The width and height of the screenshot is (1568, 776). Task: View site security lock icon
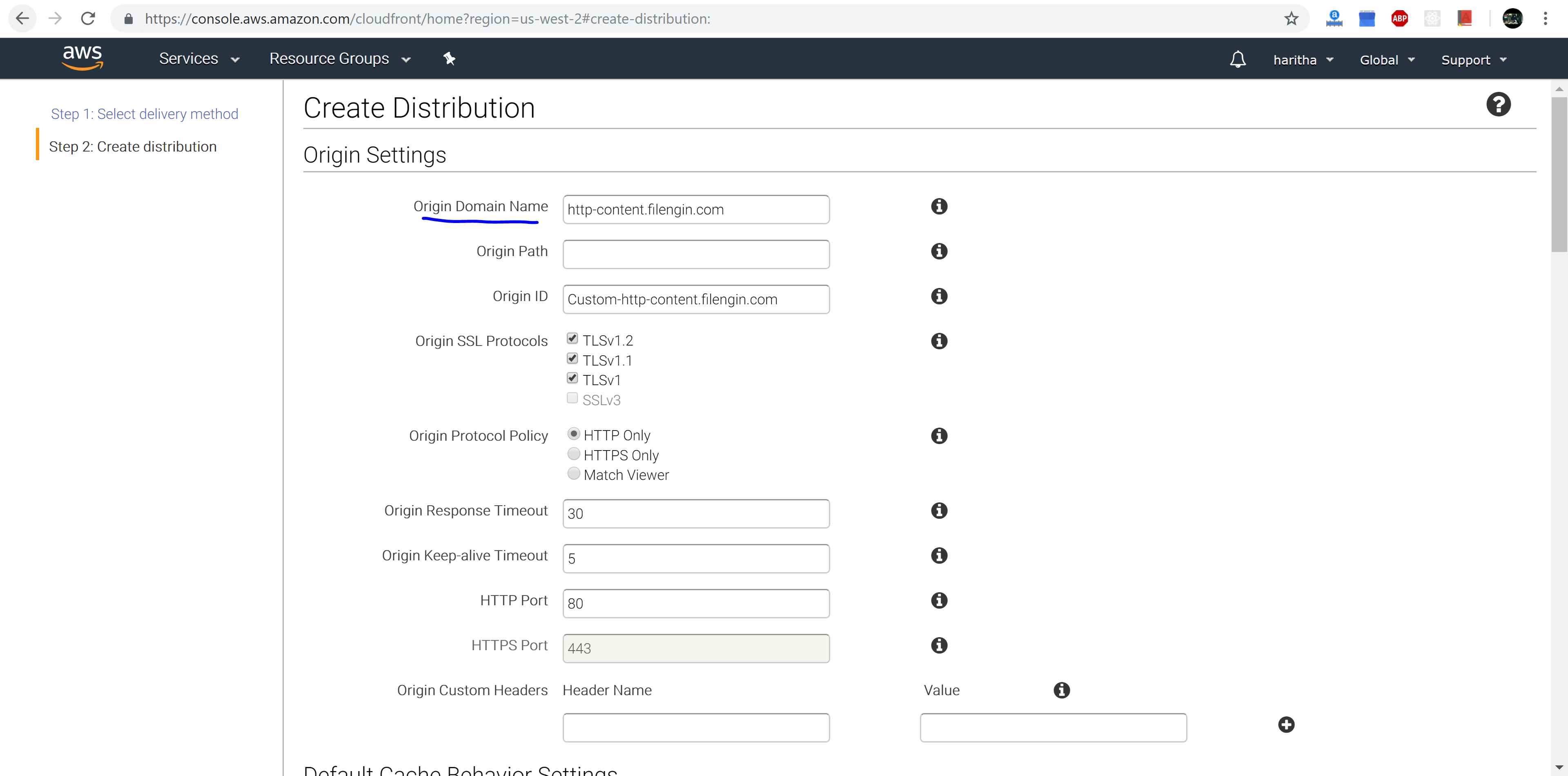pyautogui.click(x=128, y=19)
